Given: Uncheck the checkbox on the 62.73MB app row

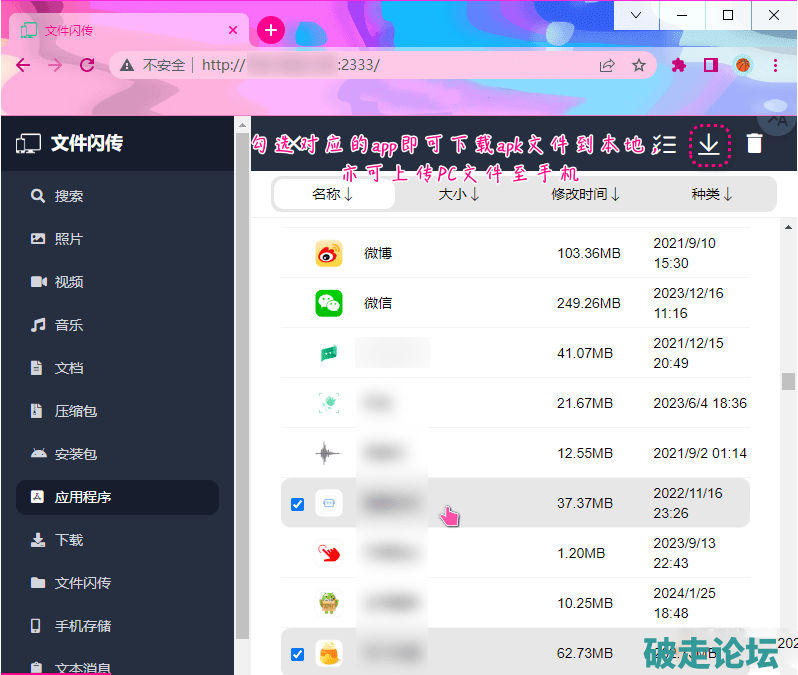Looking at the screenshot, I should pyautogui.click(x=297, y=654).
